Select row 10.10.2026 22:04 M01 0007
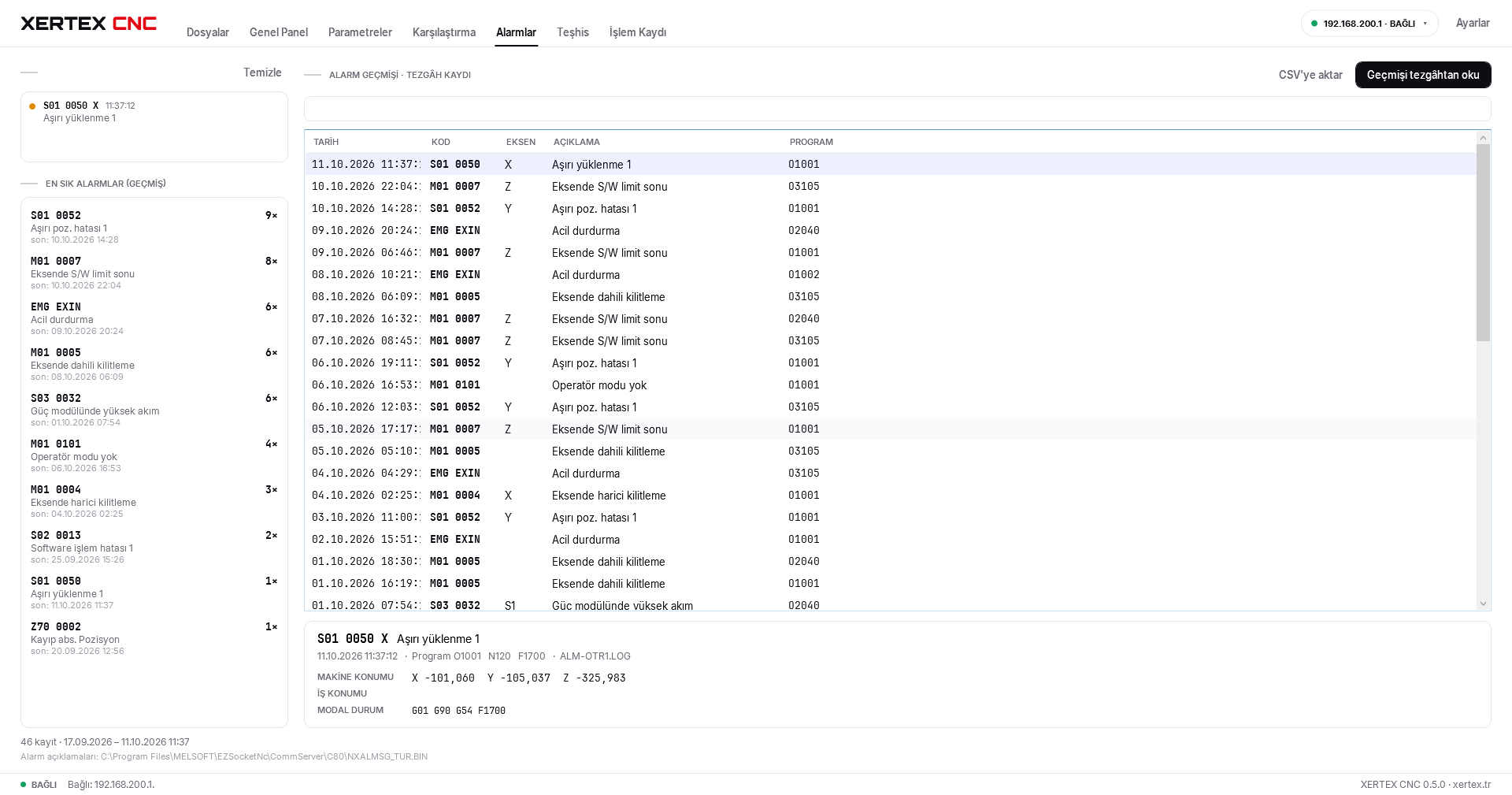This screenshot has width=1512, height=795. point(890,187)
